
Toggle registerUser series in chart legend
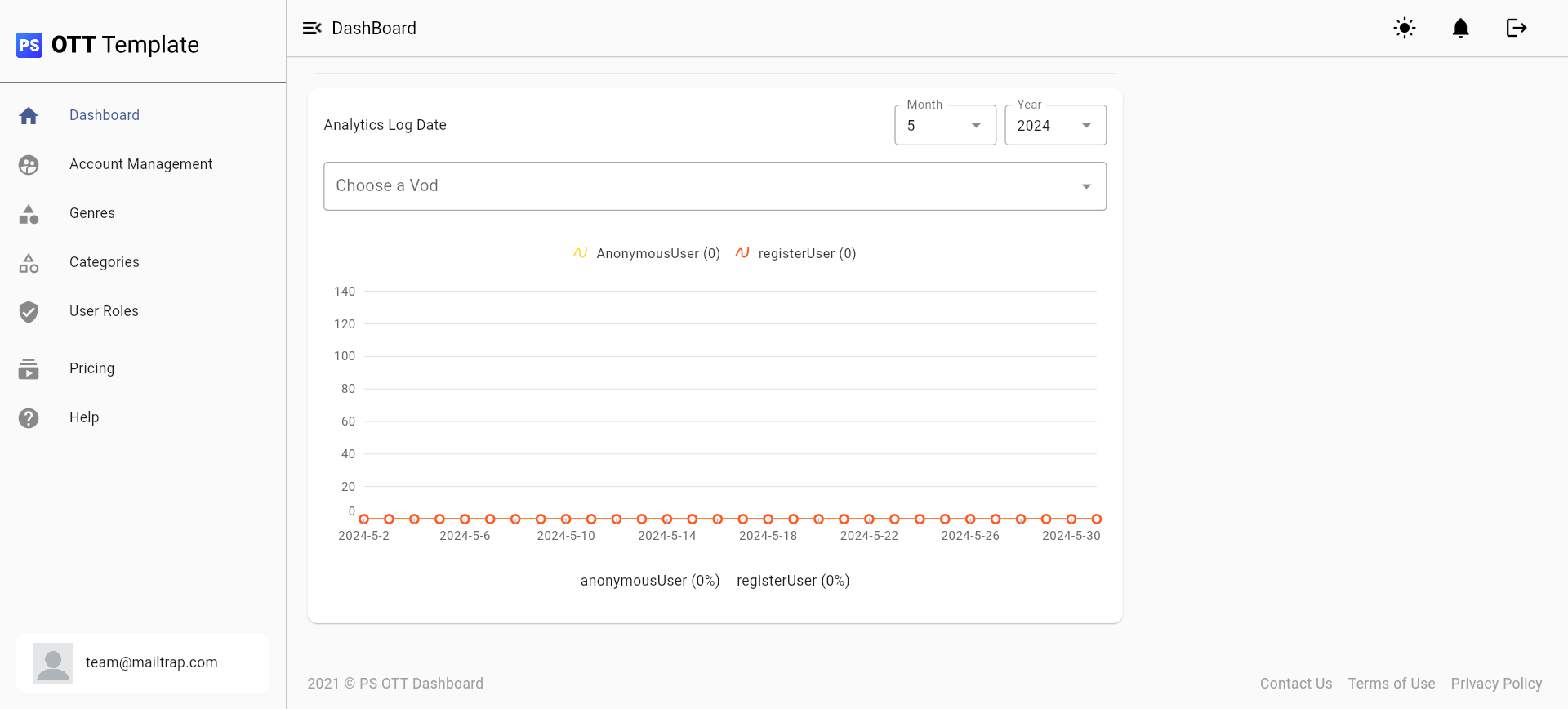(x=796, y=254)
